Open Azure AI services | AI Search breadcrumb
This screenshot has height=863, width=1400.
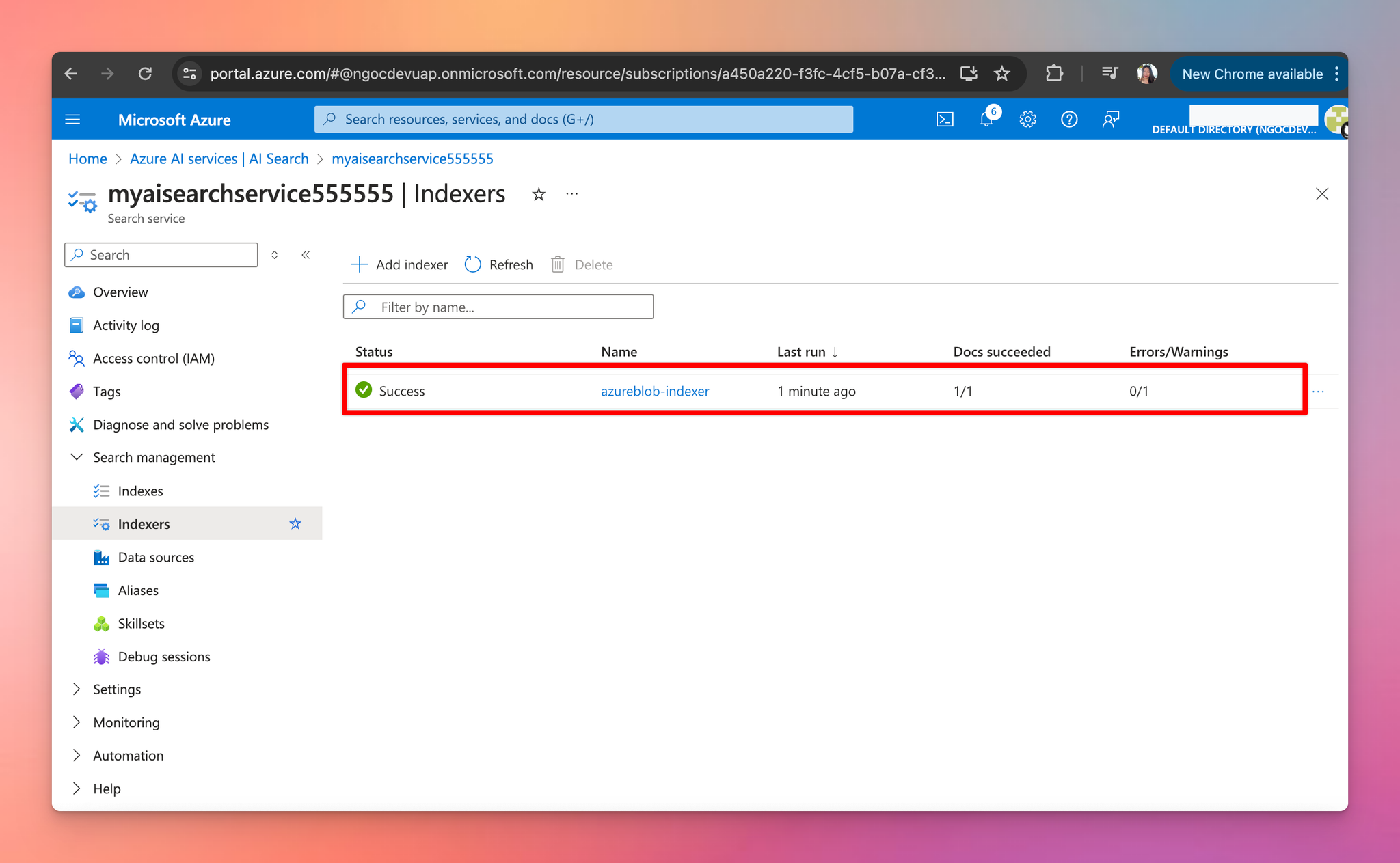[x=219, y=159]
